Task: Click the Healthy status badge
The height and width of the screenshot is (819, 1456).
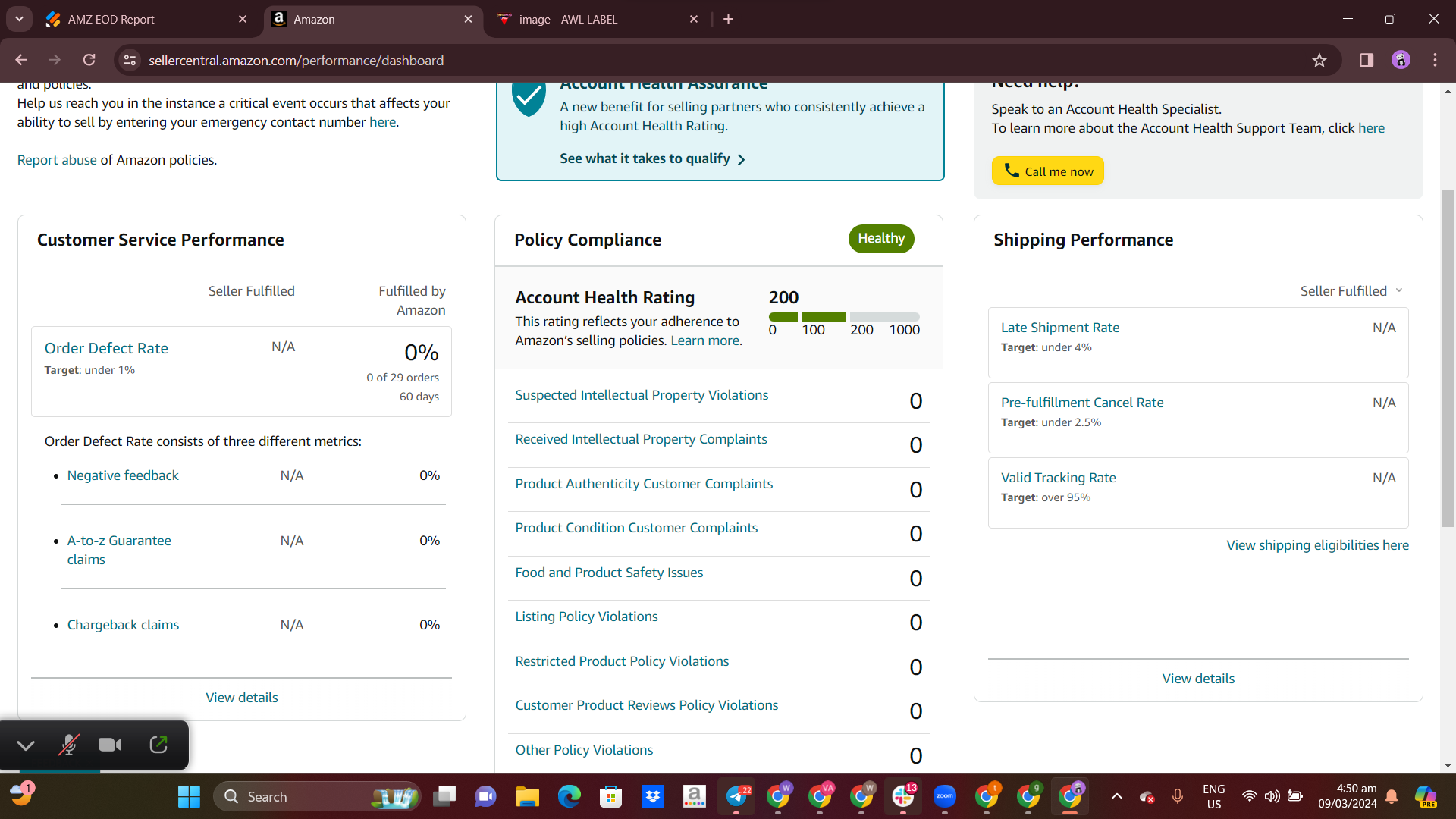Action: point(881,239)
